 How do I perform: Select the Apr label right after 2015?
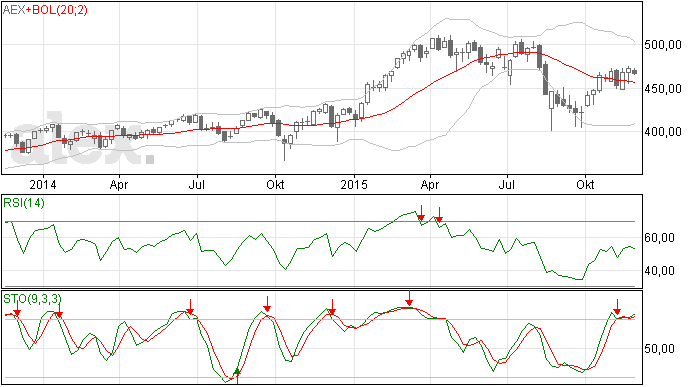tap(429, 184)
